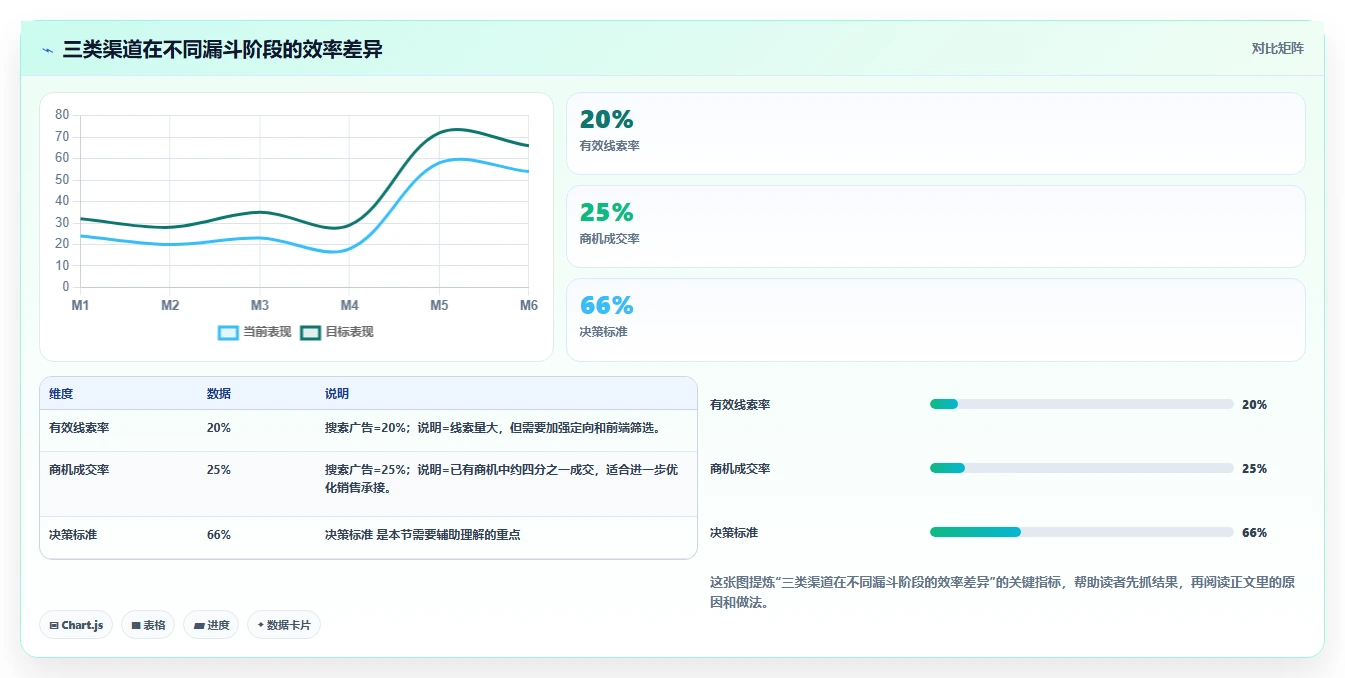This screenshot has height=678, width=1345.
Task: Click the 决策标准 progress bar
Action: click(x=1081, y=532)
